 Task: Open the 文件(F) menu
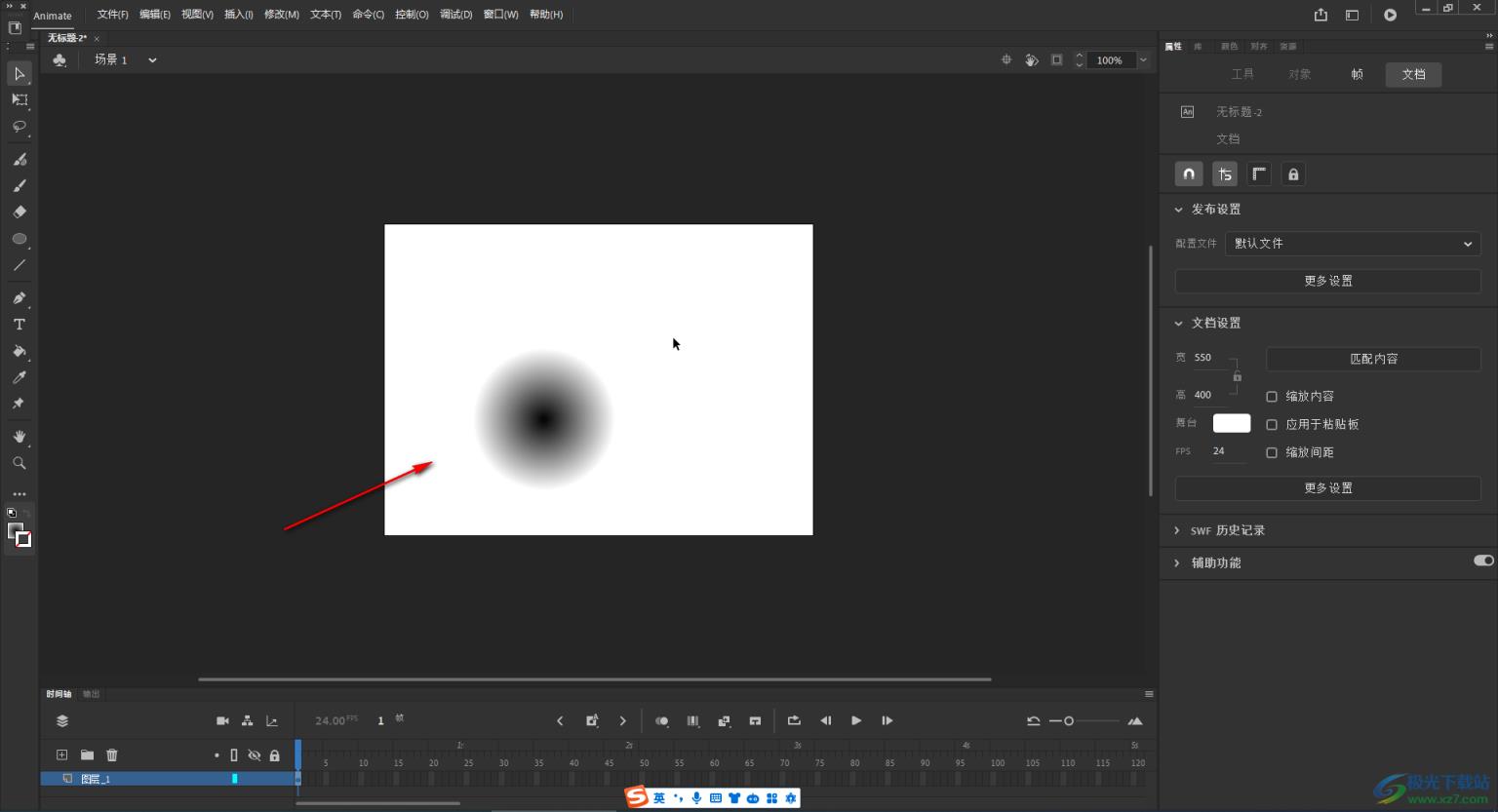point(112,15)
